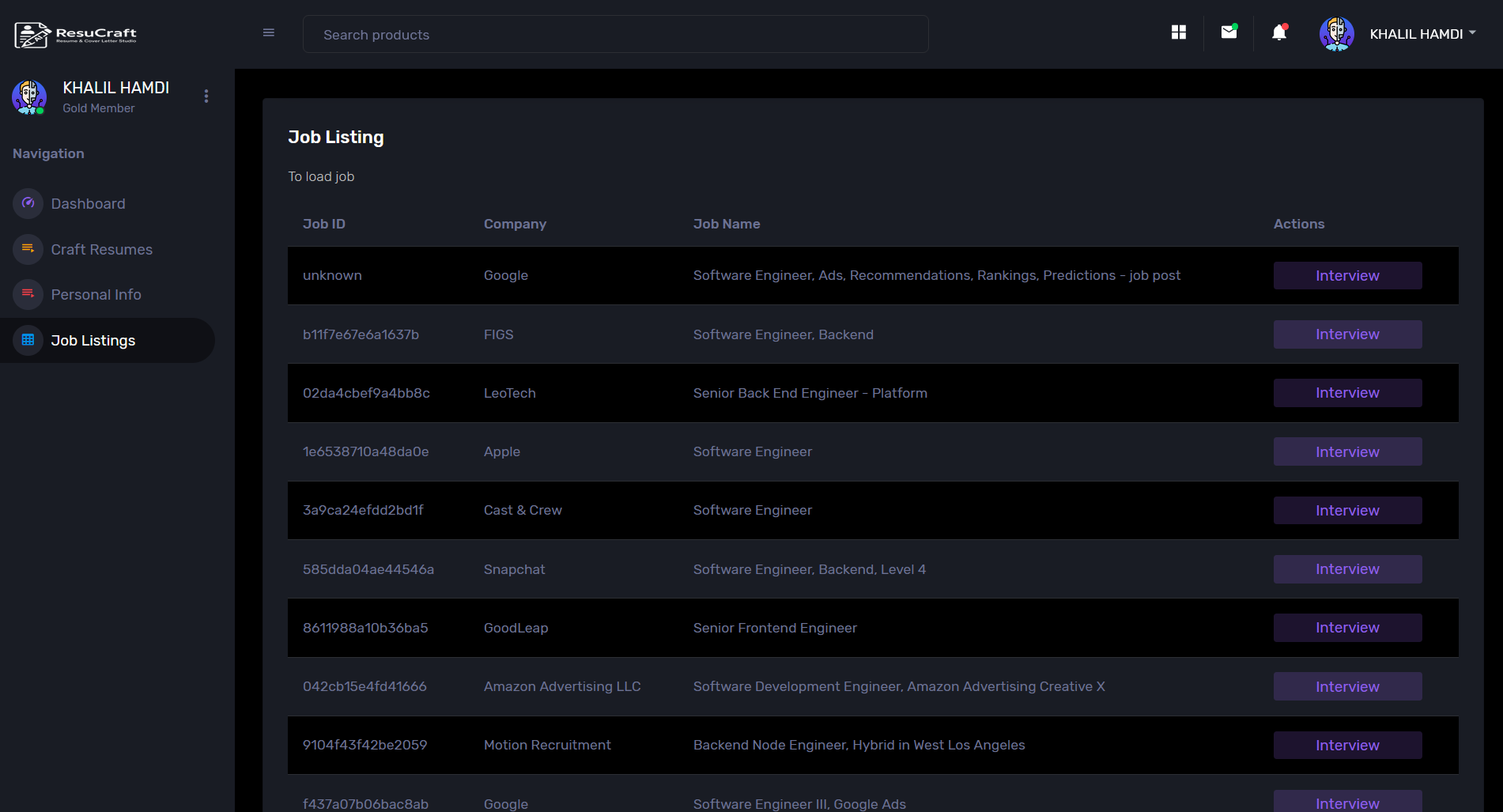Screen dimensions: 1503x812
Task: Select job ID 9104f43f42be2059
Action: click(x=364, y=745)
